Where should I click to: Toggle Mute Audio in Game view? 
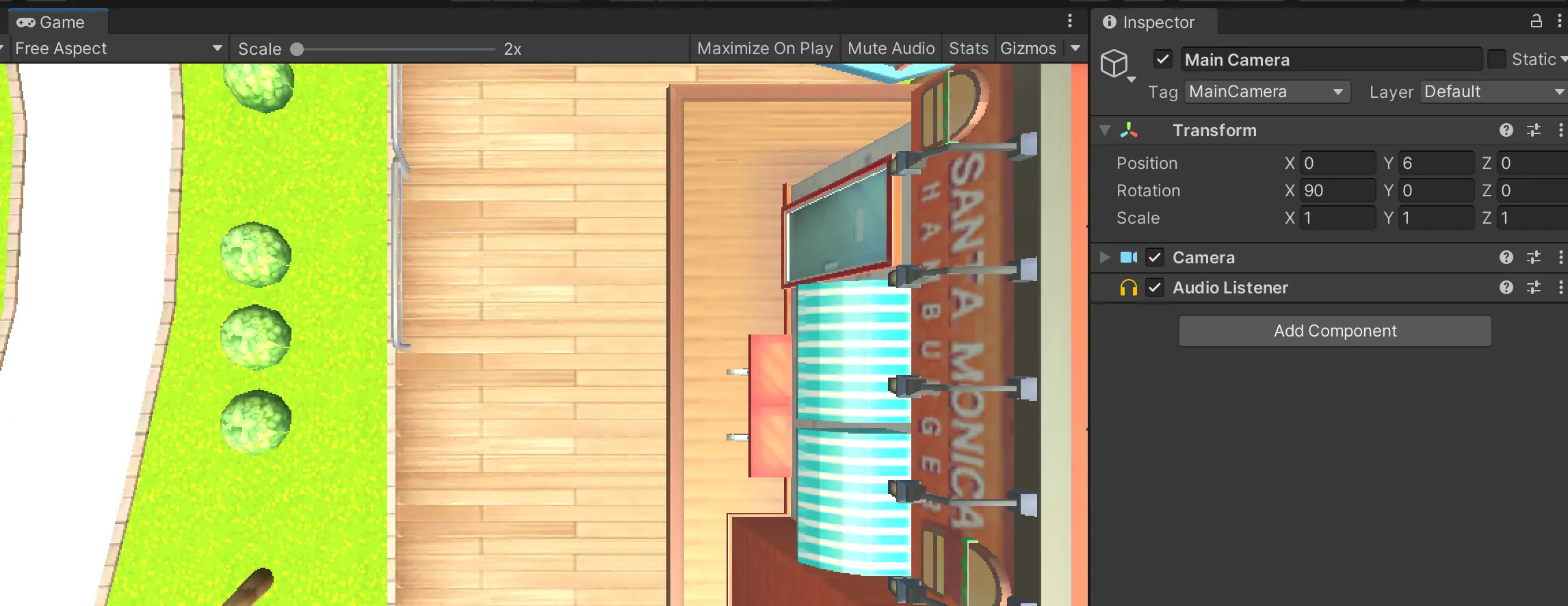click(891, 49)
